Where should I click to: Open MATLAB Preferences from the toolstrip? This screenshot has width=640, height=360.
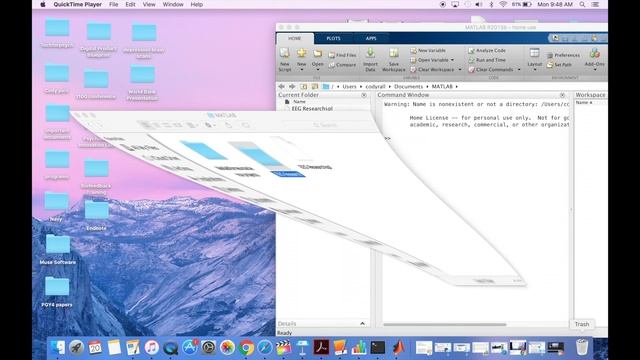(x=563, y=55)
